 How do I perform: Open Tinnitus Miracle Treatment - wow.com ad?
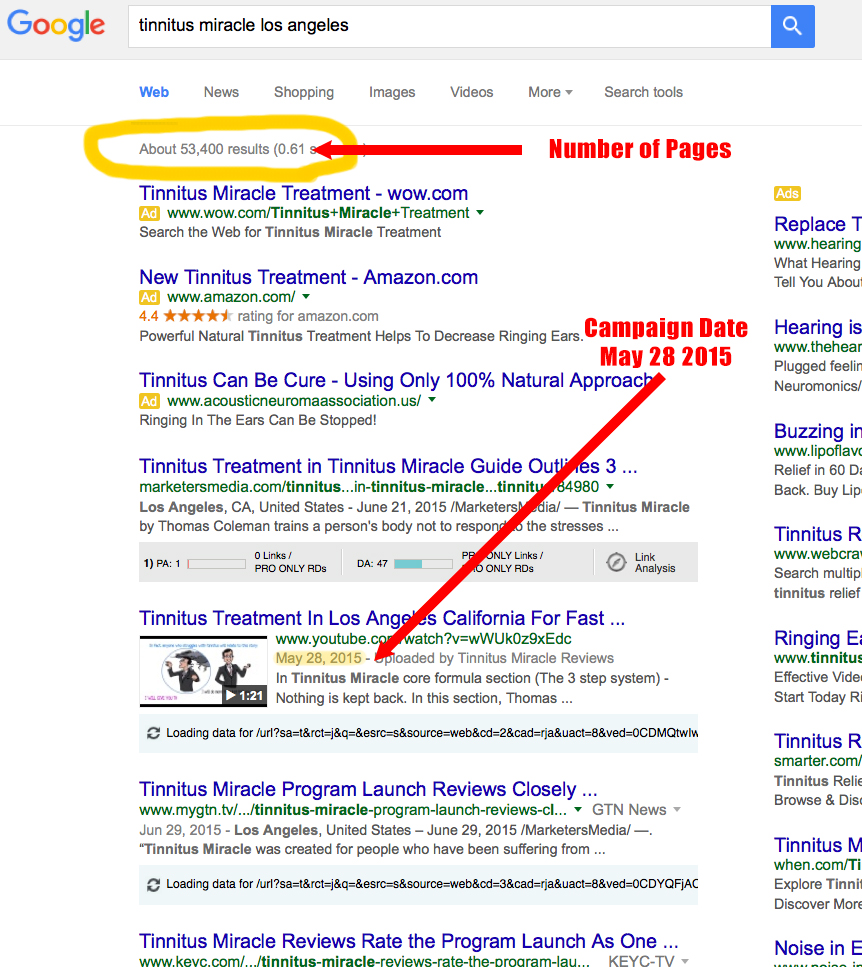pos(303,193)
